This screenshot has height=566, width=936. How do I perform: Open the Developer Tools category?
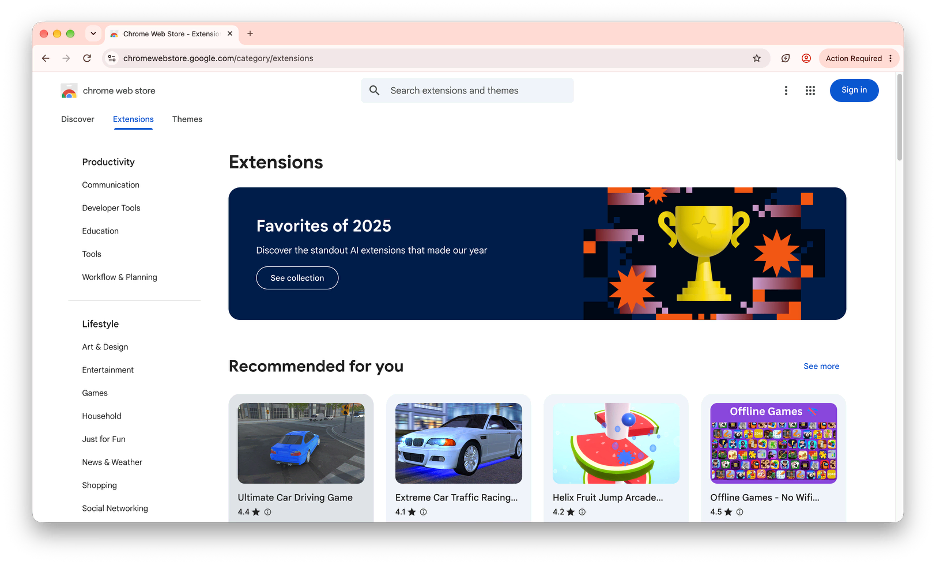[111, 208]
